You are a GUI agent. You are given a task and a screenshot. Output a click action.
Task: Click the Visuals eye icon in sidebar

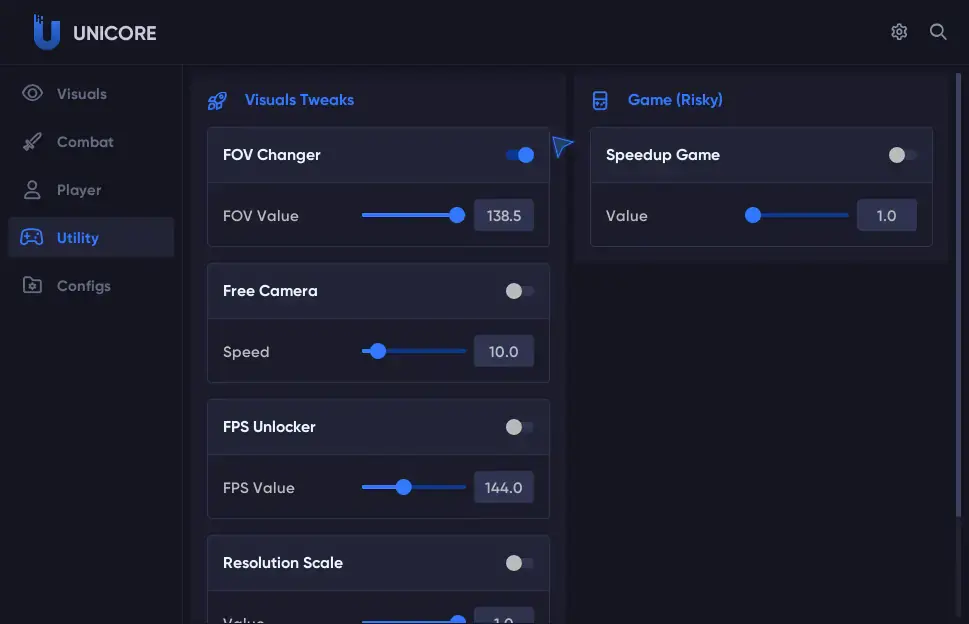tap(32, 93)
